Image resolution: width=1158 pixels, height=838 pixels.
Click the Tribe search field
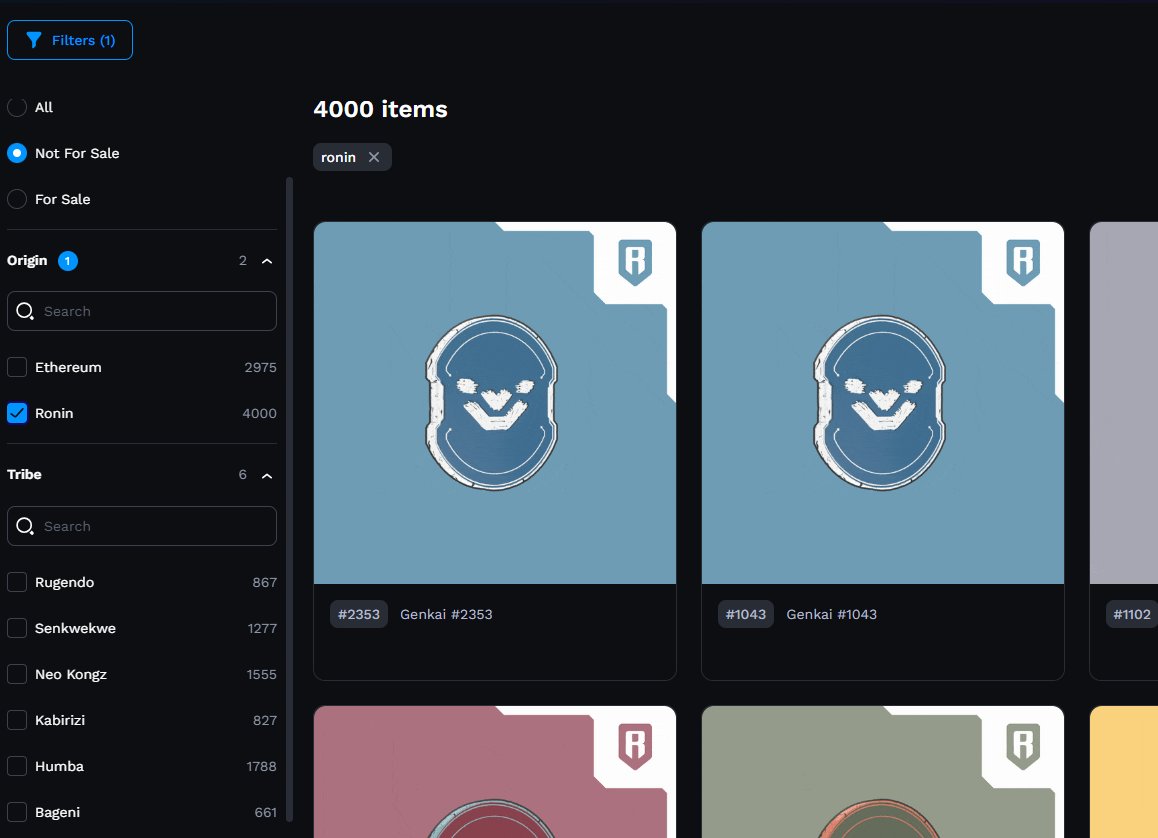point(142,526)
